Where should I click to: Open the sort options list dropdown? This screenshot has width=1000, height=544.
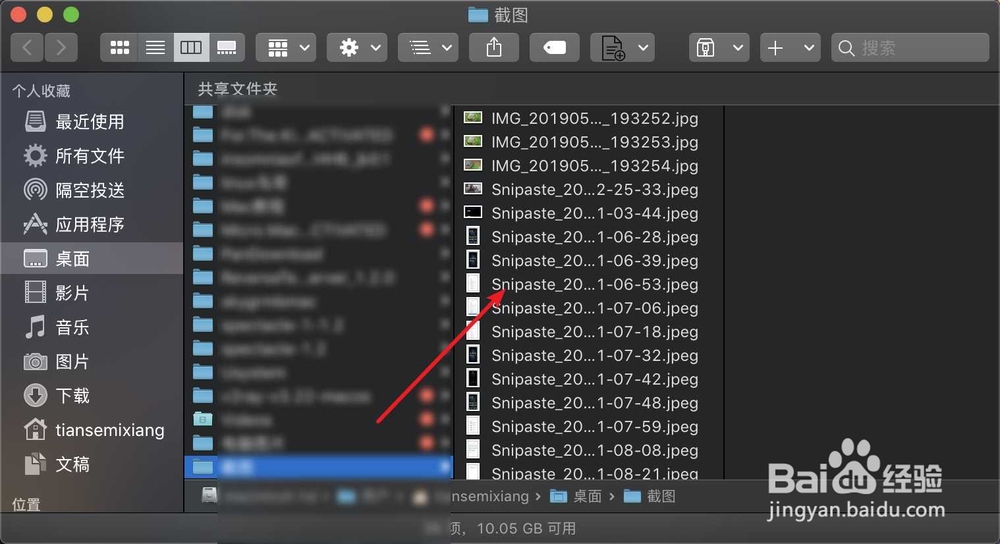click(428, 48)
